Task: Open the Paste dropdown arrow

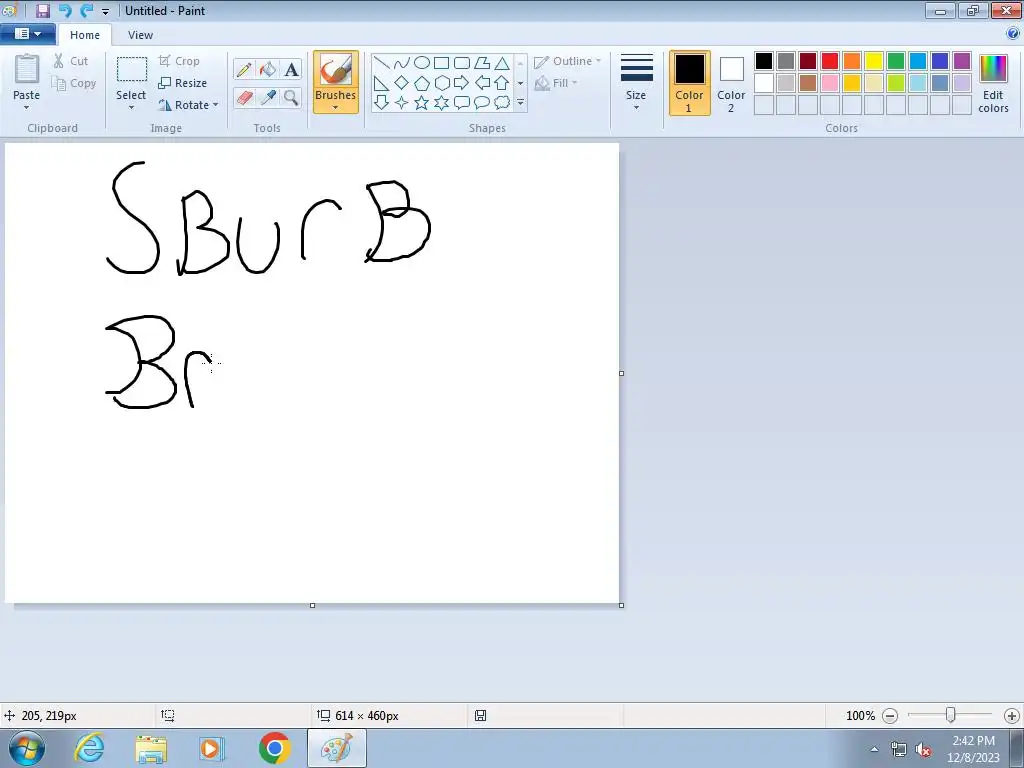Action: (26, 108)
